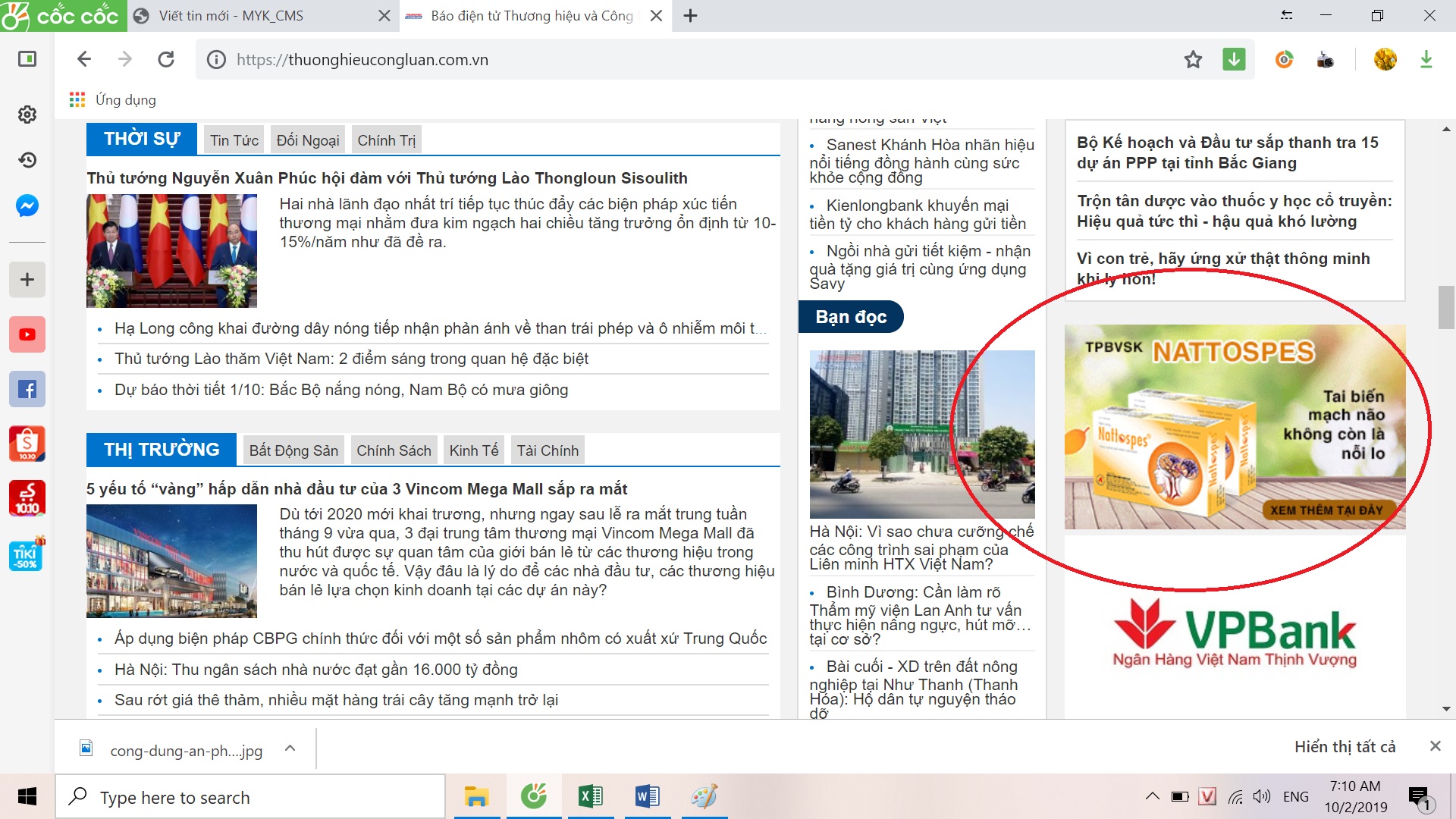Bookmark this page with star icon
This screenshot has height=819, width=1456.
point(1193,60)
